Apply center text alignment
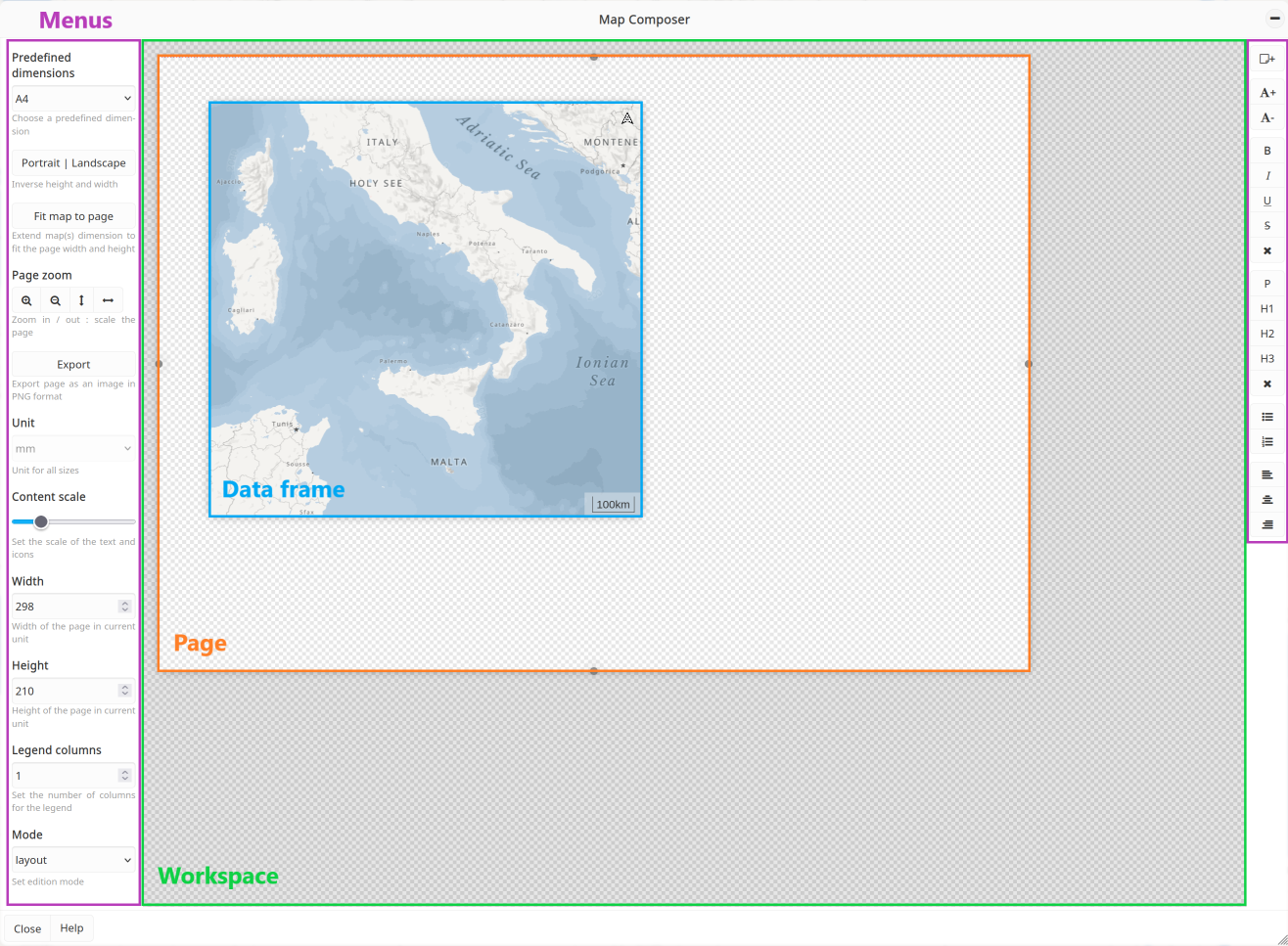 (1266, 499)
